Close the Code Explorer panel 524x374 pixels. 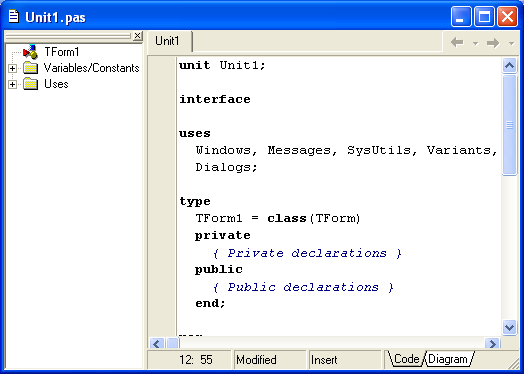click(x=137, y=35)
